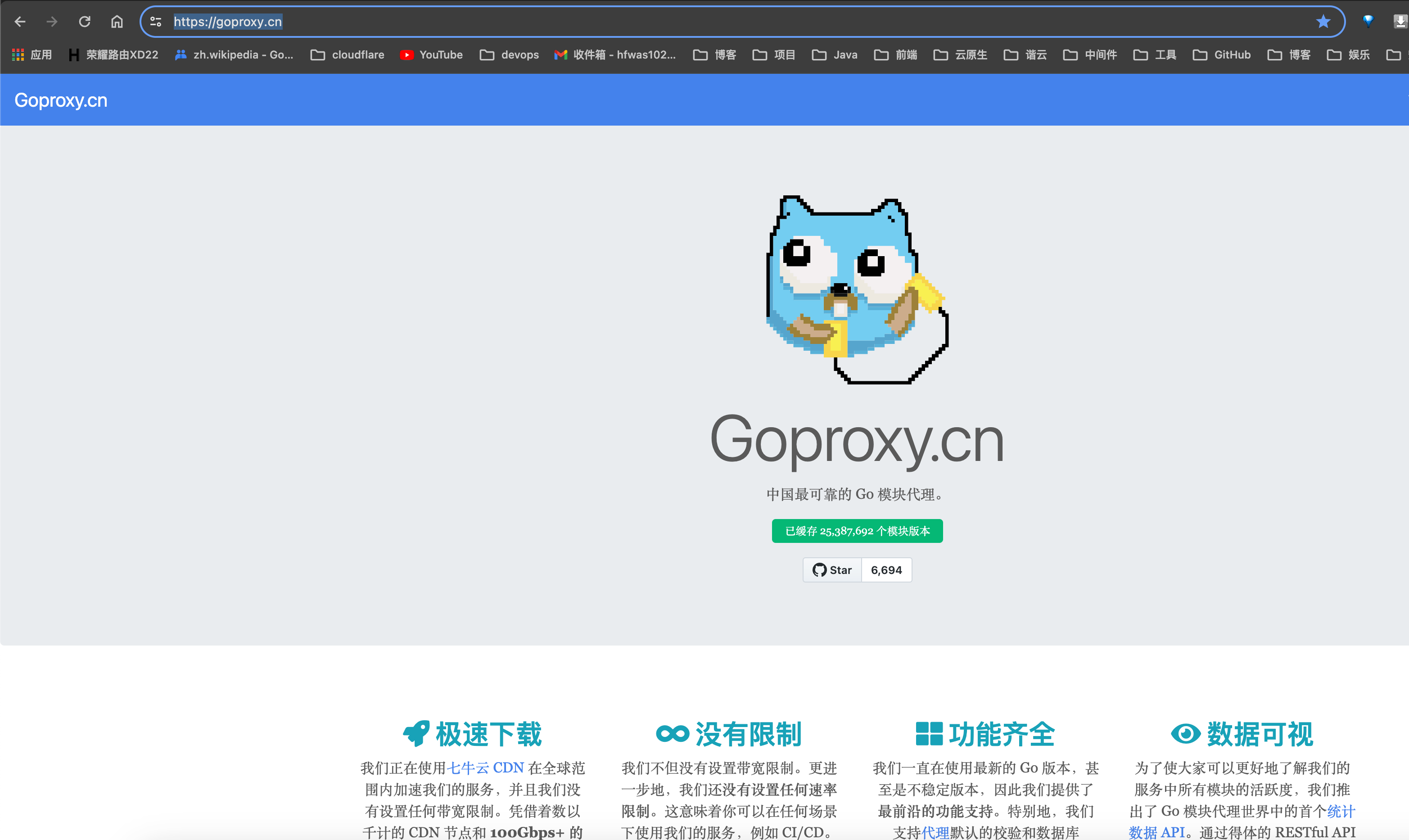The width and height of the screenshot is (1409, 840).
Task: Click the GitHub Star button
Action: tap(832, 570)
